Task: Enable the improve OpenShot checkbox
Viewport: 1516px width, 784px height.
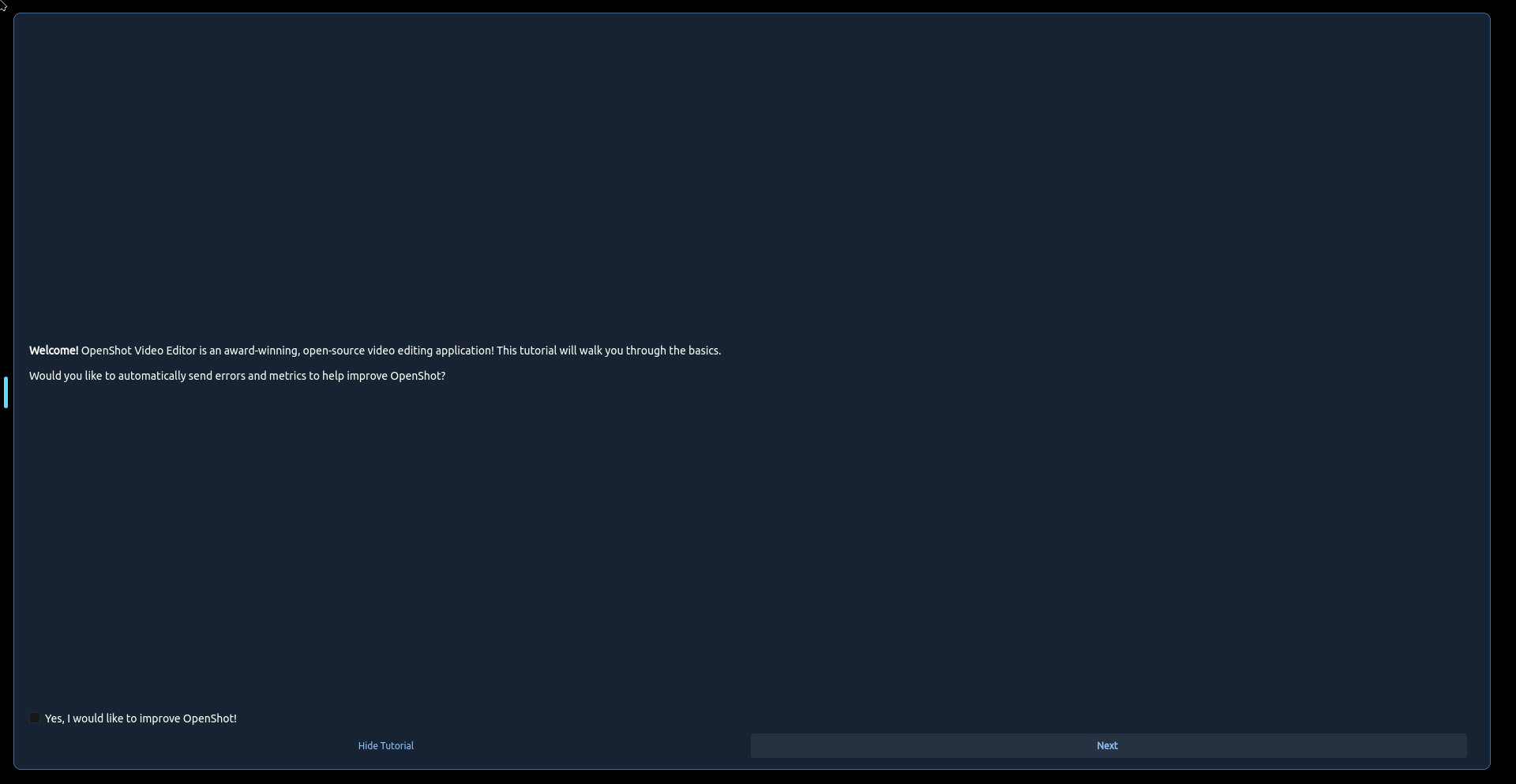Action: coord(35,718)
